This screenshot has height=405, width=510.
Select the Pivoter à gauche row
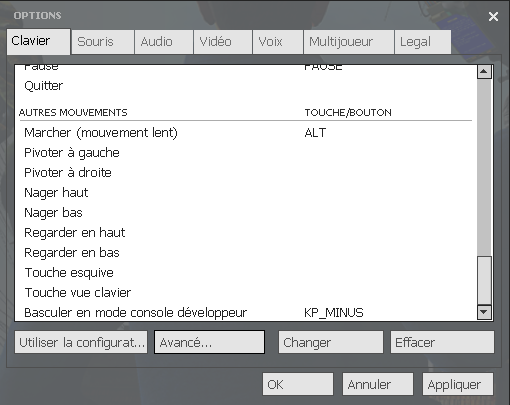246,153
